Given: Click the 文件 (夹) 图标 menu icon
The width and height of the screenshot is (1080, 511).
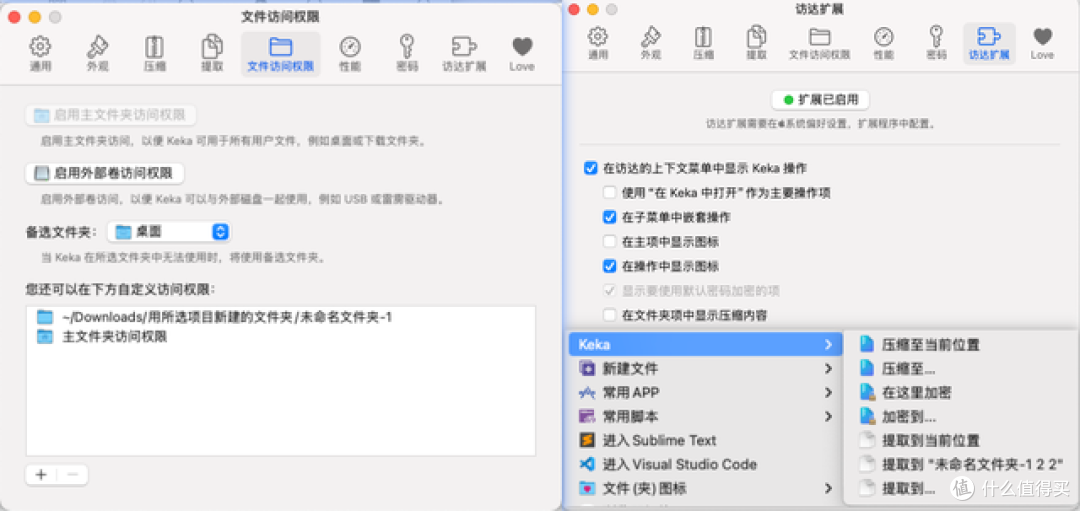Looking at the screenshot, I should (587, 488).
